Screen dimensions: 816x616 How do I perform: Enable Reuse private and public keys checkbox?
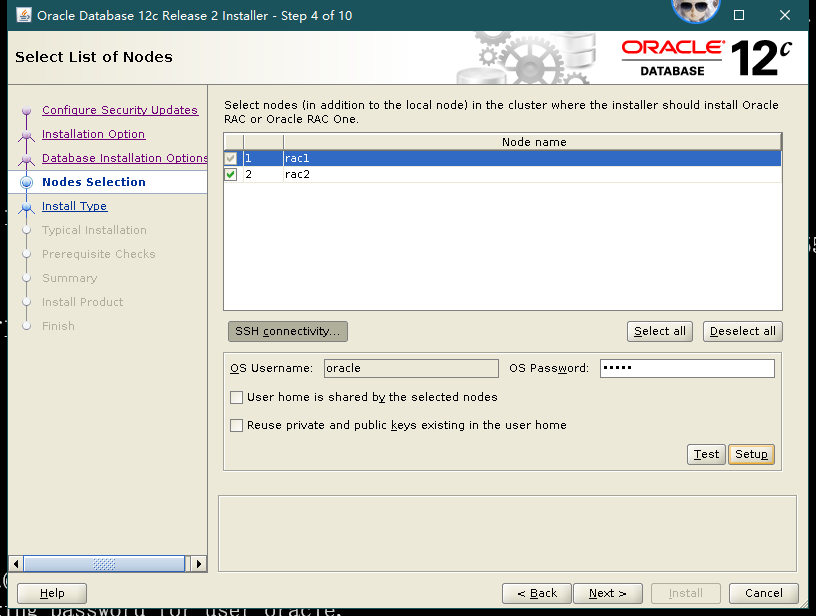pos(236,426)
